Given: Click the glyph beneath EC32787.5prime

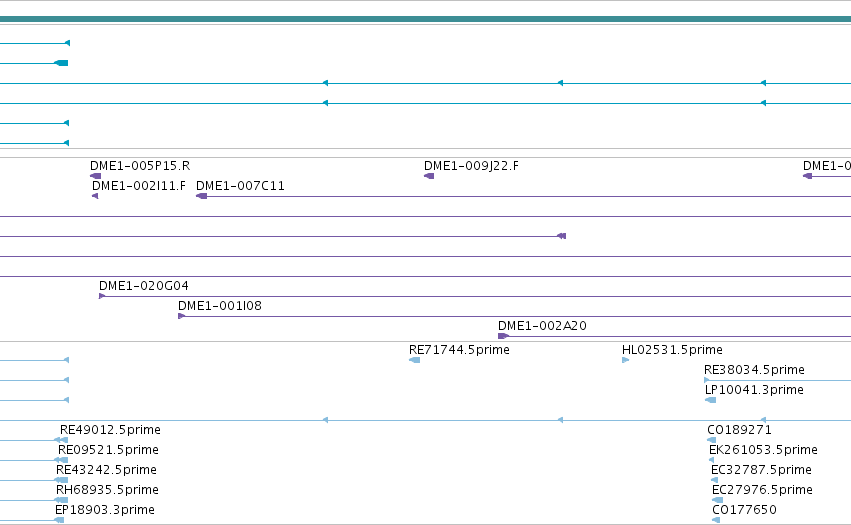Looking at the screenshot, I should [715, 480].
